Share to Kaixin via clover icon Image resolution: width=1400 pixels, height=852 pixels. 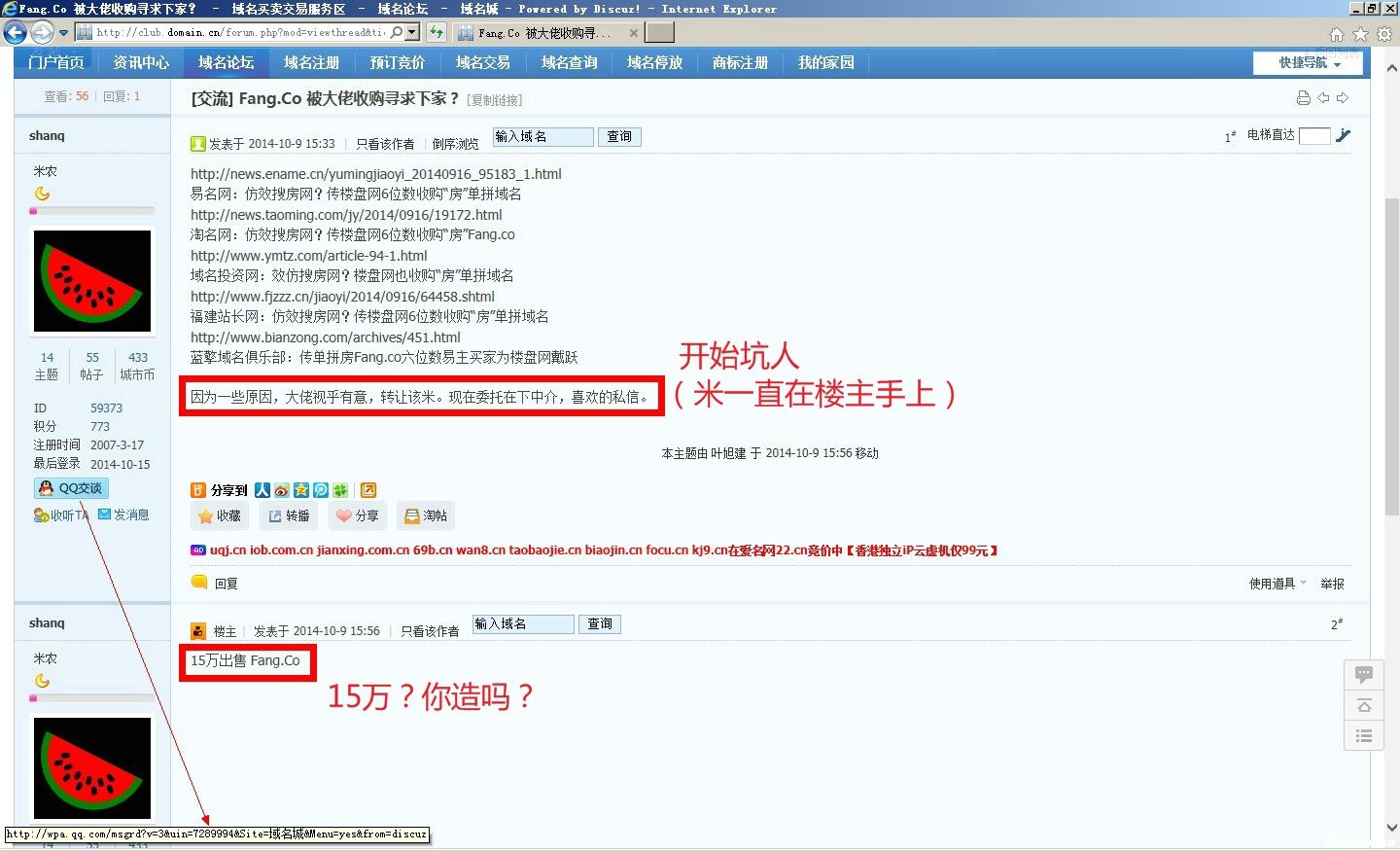tap(339, 490)
